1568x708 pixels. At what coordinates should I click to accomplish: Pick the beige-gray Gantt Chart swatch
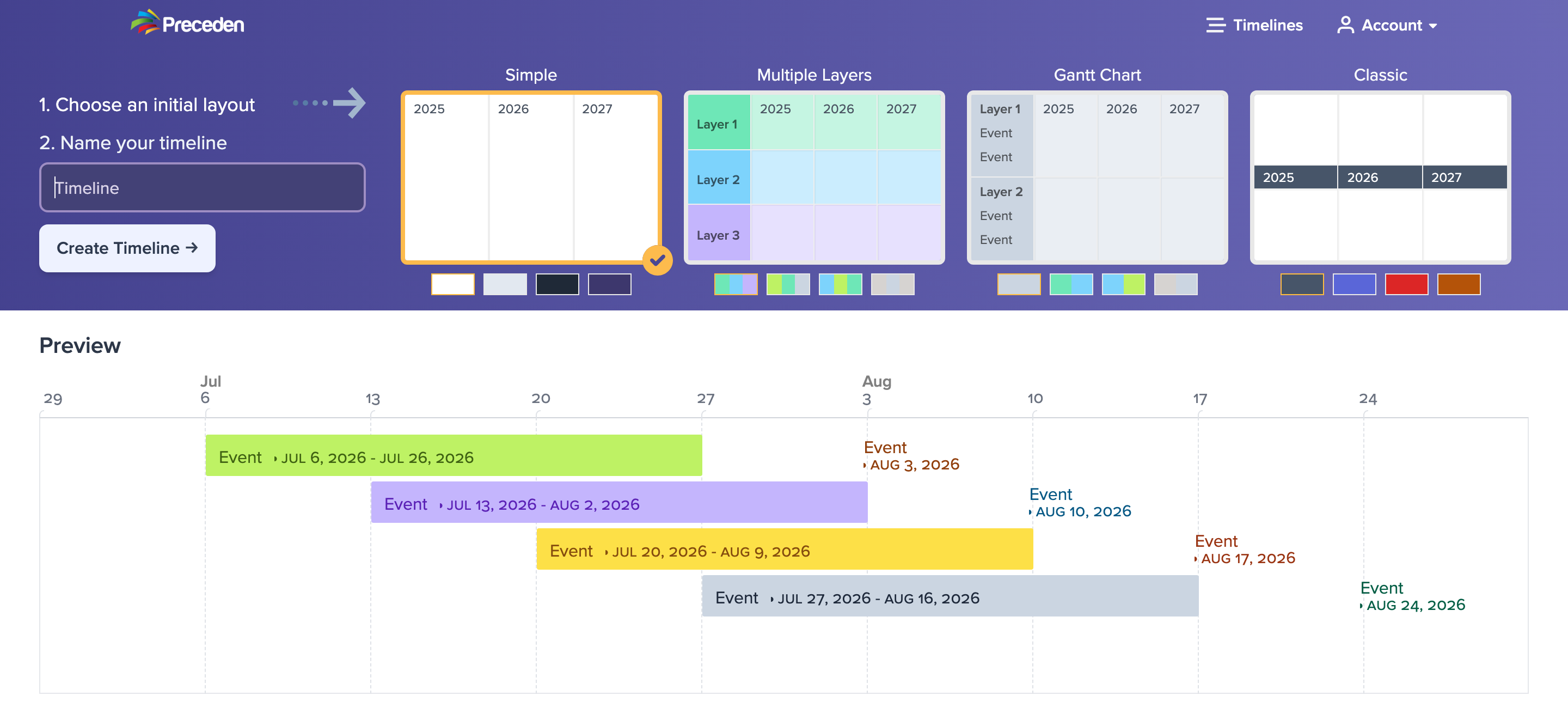click(x=1176, y=284)
